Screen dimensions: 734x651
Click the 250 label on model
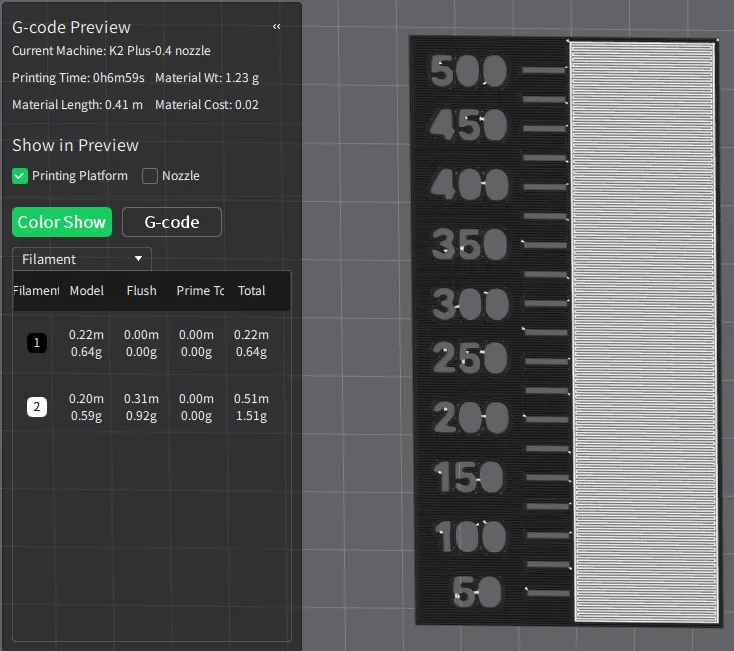(x=470, y=358)
